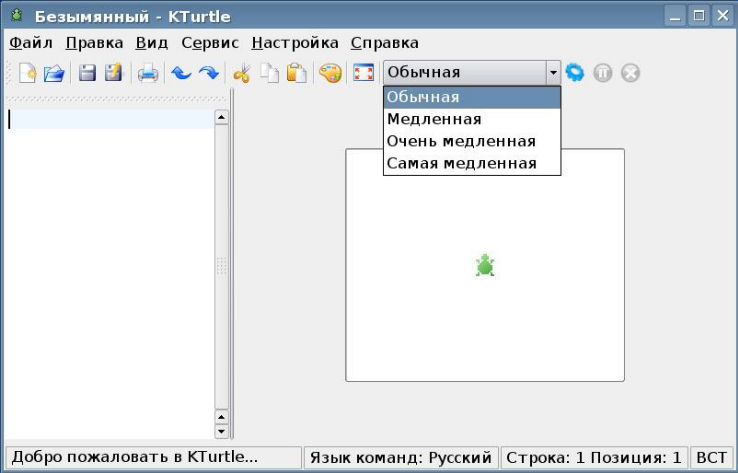Undo the last action with the back arrow
Viewport: 738px width, 473px height.
coord(181,73)
